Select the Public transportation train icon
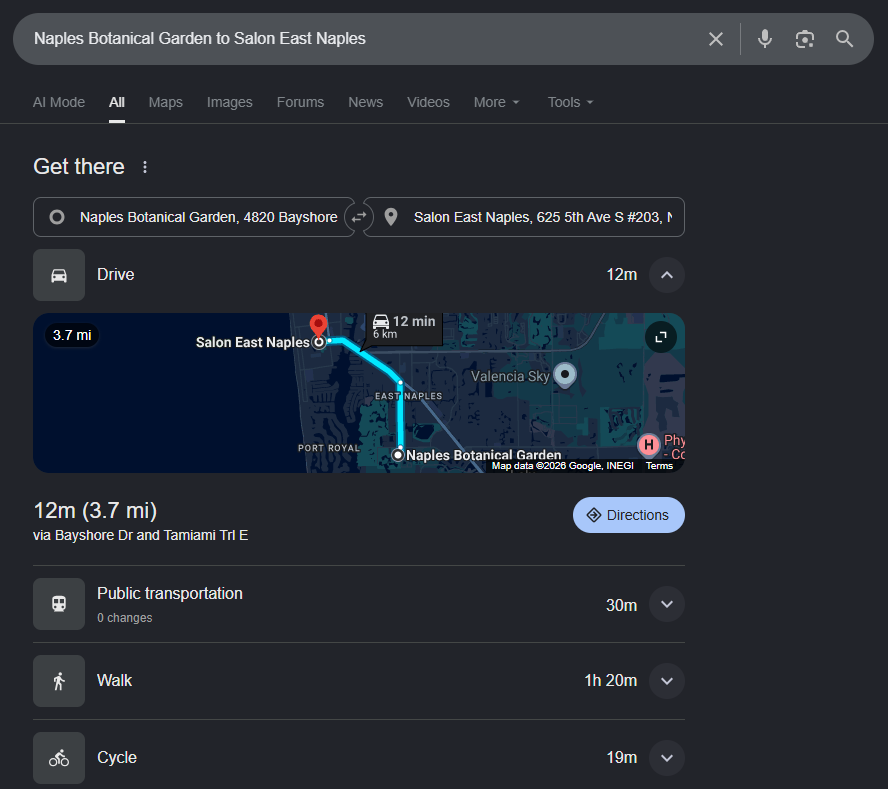888x789 pixels. (x=59, y=604)
